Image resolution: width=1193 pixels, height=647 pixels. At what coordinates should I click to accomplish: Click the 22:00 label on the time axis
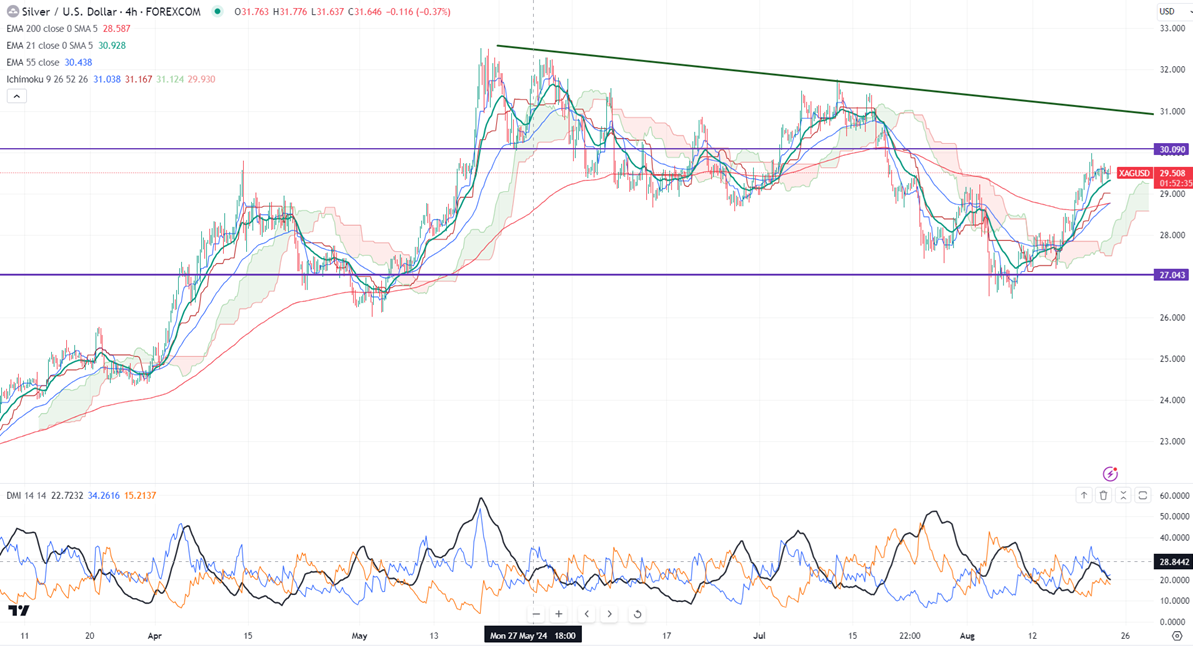pos(910,636)
